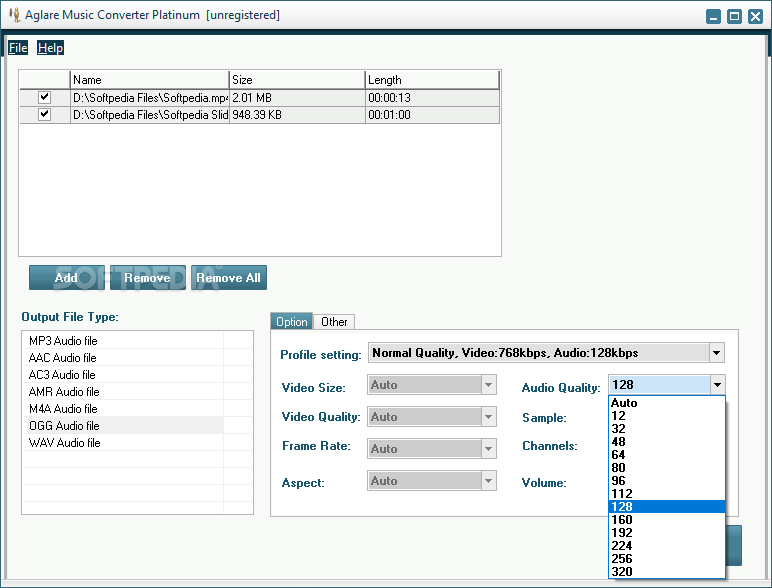
Task: Click the Aglare app icon in title bar
Action: (x=15, y=15)
